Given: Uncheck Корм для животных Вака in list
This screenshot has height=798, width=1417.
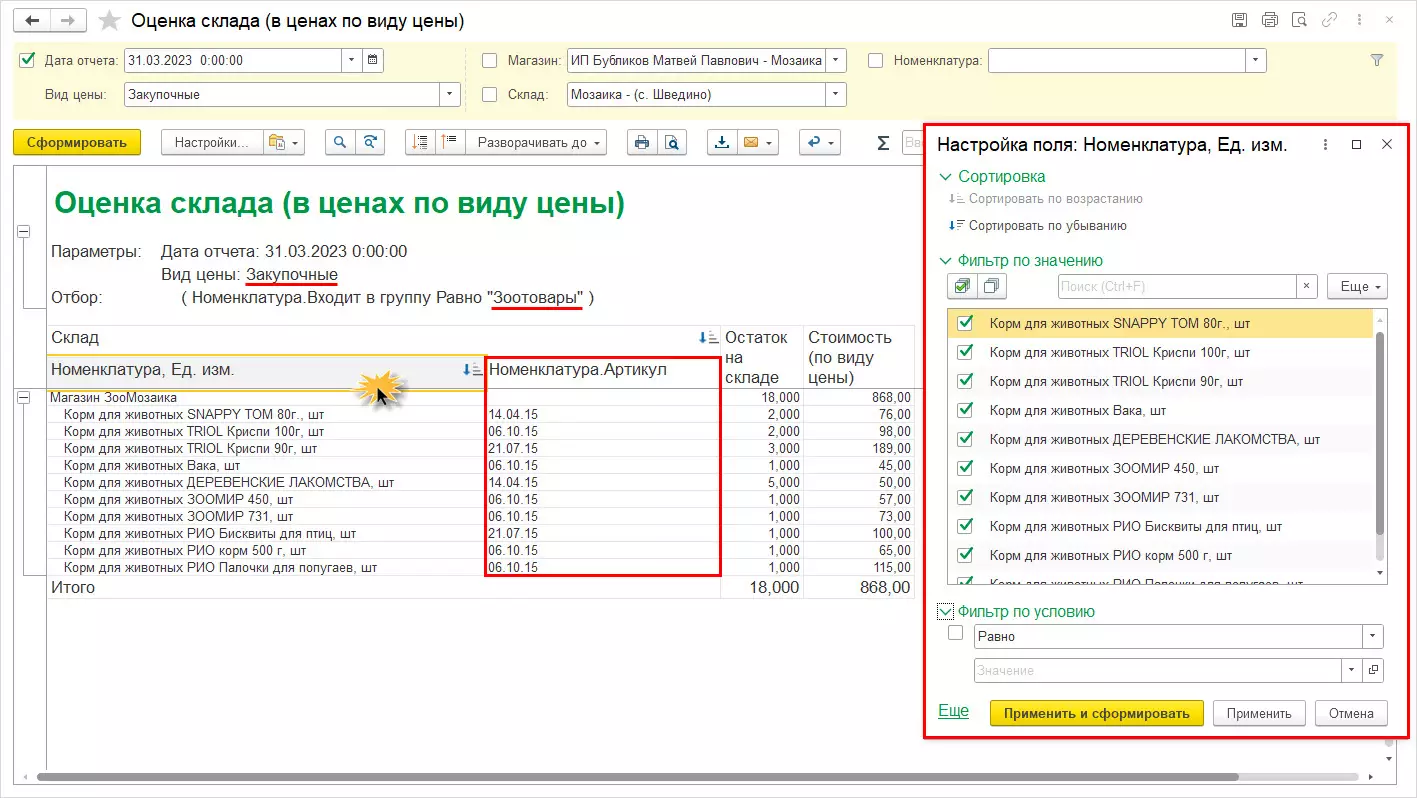Looking at the screenshot, I should (965, 410).
